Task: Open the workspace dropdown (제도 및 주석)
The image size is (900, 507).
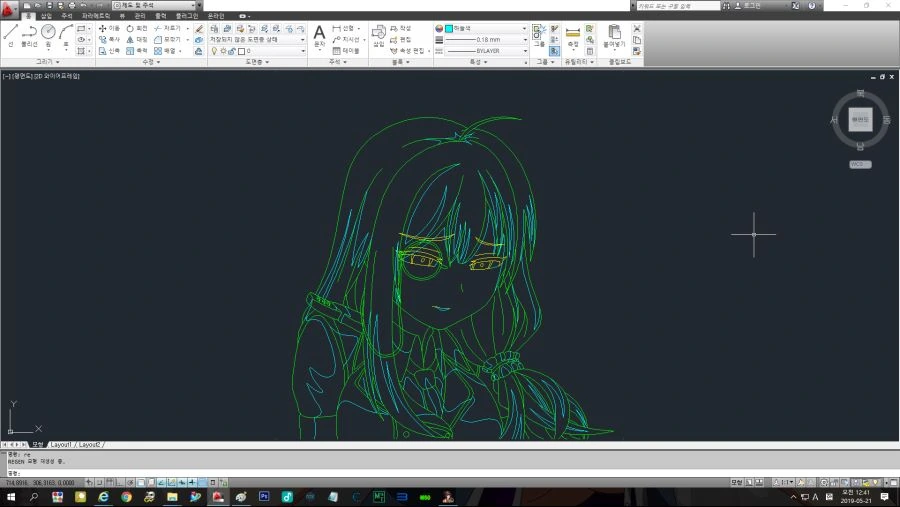Action: point(154,5)
